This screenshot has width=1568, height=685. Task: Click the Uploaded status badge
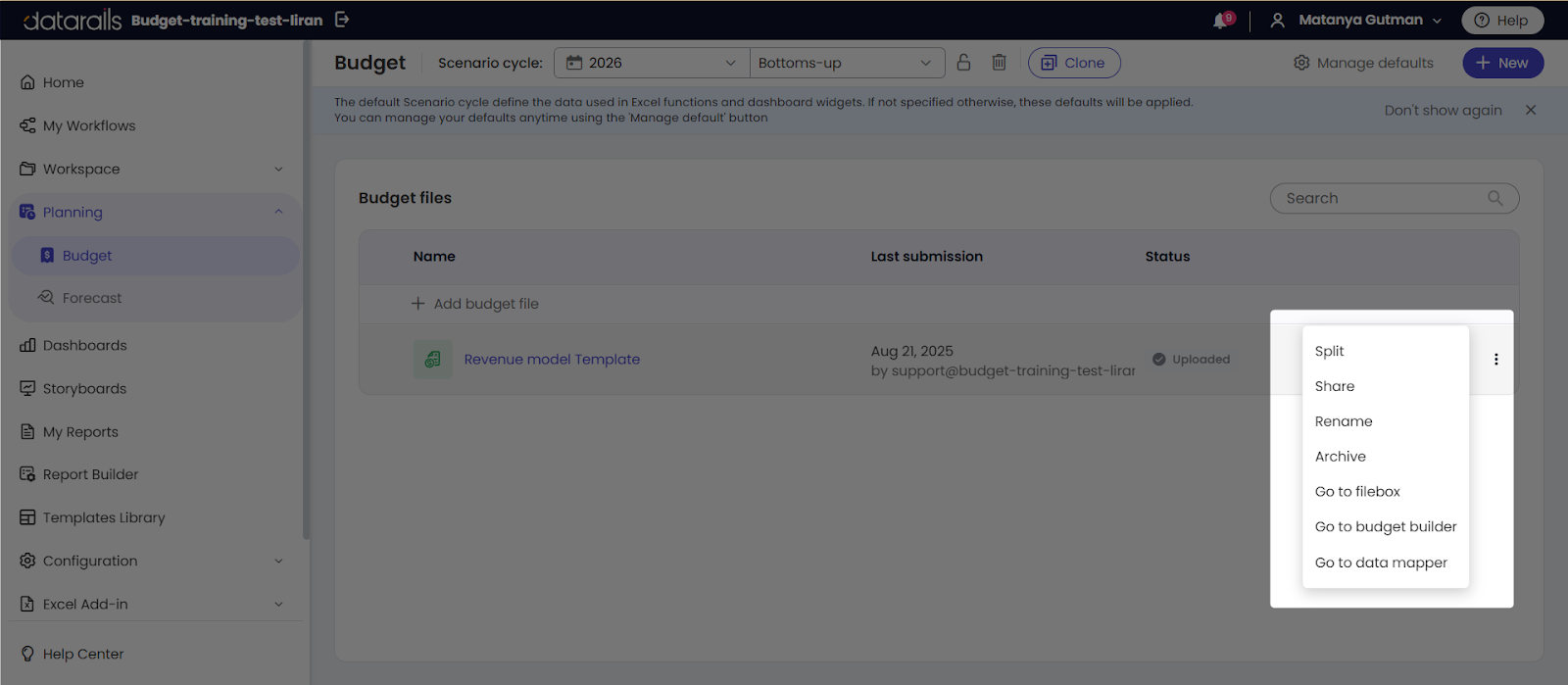[1191, 360]
